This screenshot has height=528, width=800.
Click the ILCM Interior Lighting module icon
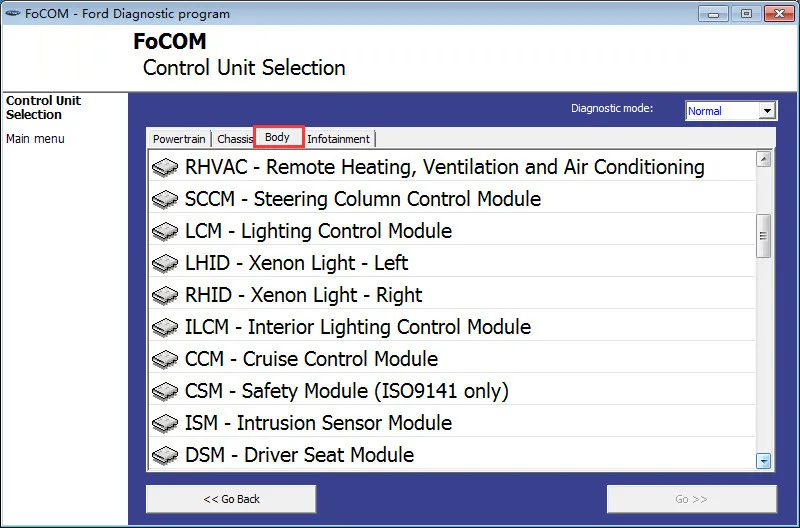click(x=165, y=328)
